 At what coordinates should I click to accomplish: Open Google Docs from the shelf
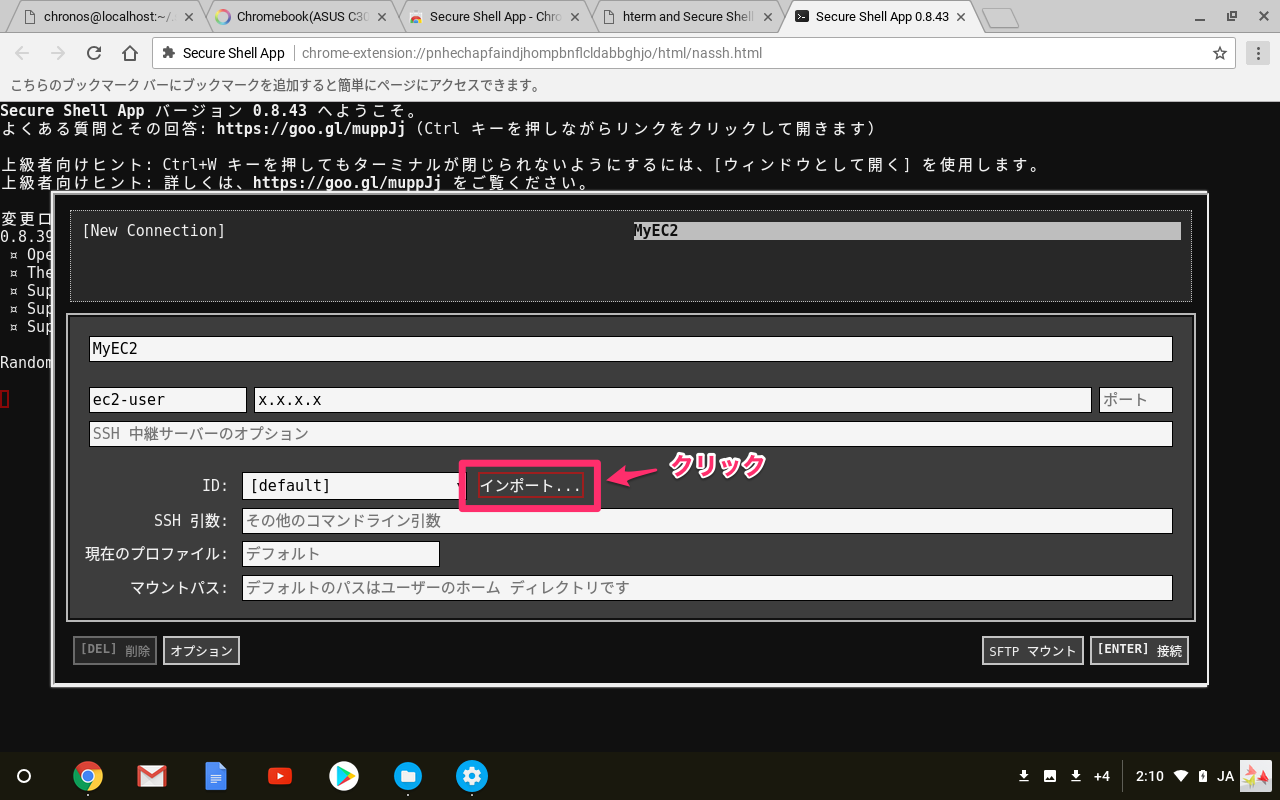point(216,776)
